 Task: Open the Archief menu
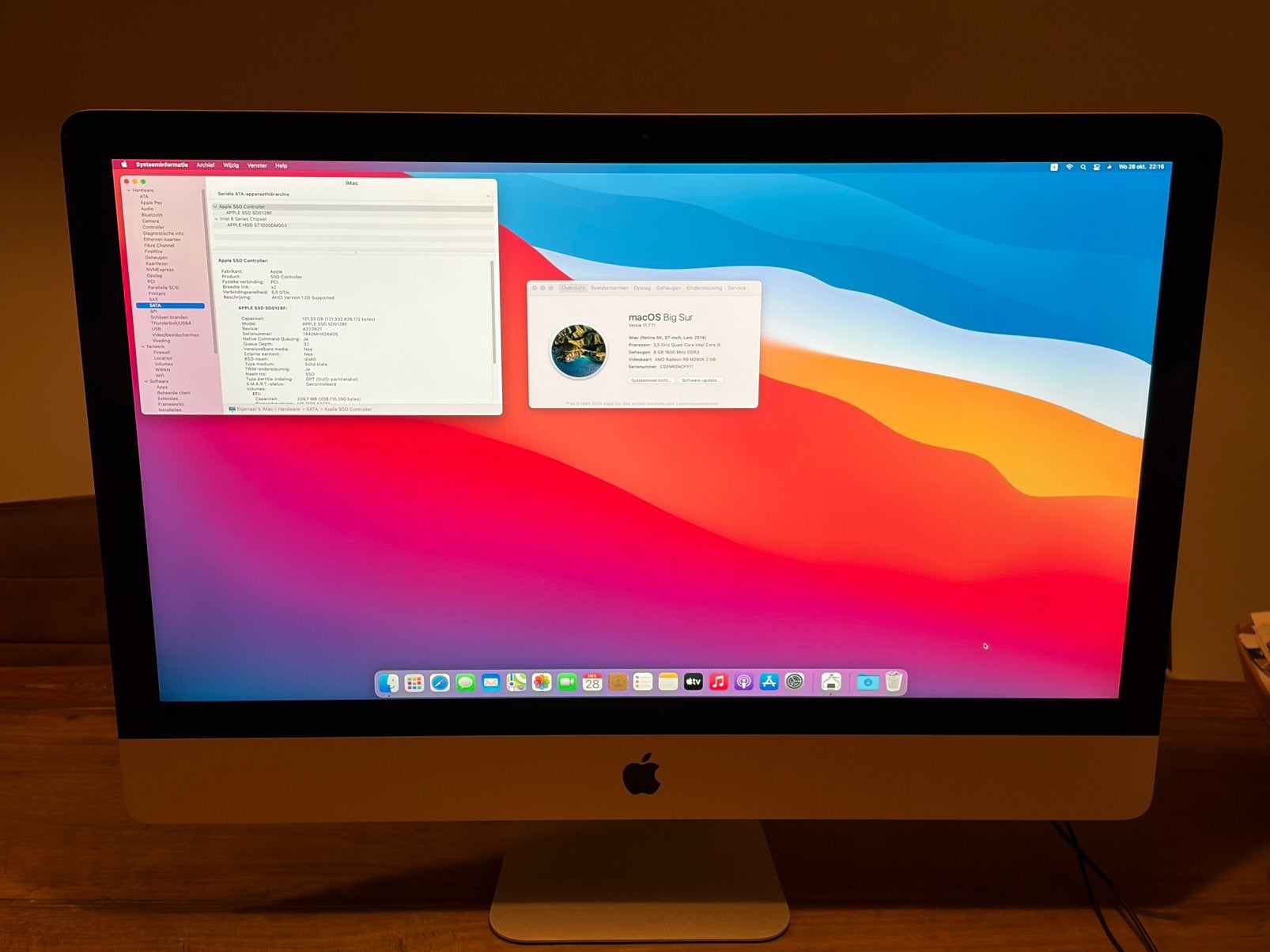(206, 165)
